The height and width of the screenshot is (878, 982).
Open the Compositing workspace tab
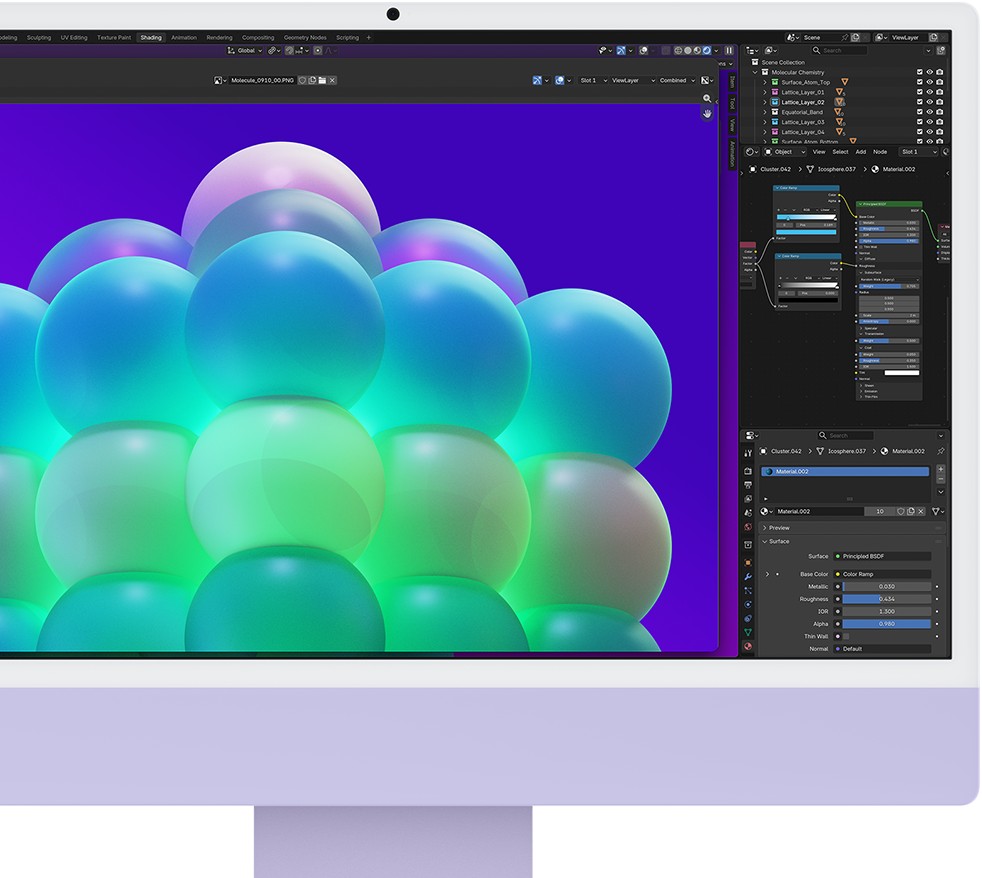click(x=258, y=38)
